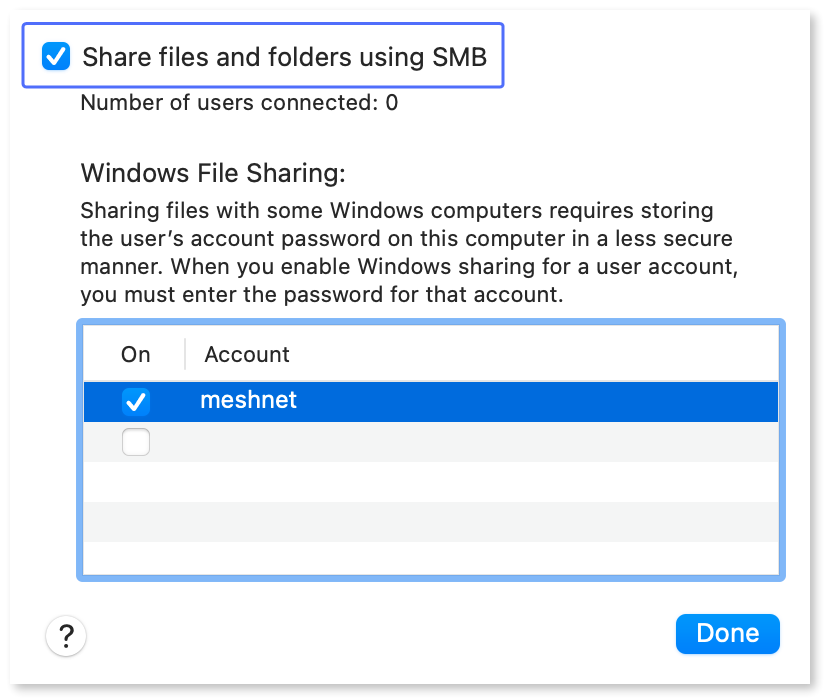Open help from the circular question mark

[x=66, y=636]
